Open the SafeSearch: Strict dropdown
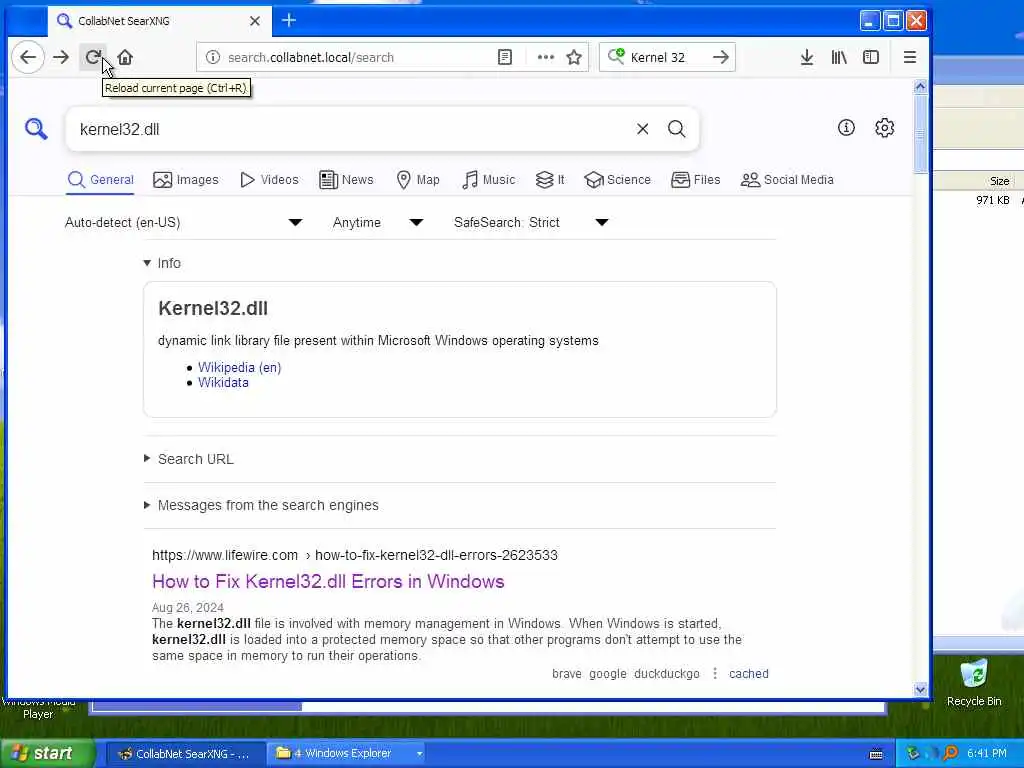This screenshot has height=768, width=1024. coord(531,223)
